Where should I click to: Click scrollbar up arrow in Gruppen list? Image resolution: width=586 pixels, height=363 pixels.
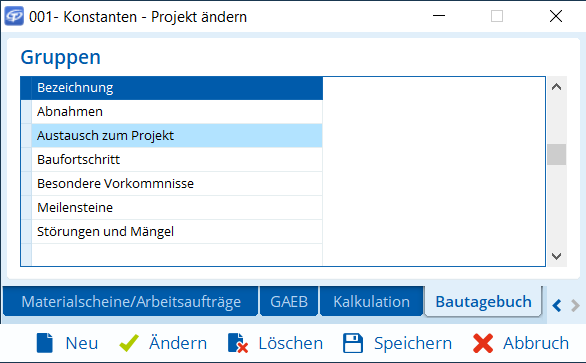tap(556, 87)
